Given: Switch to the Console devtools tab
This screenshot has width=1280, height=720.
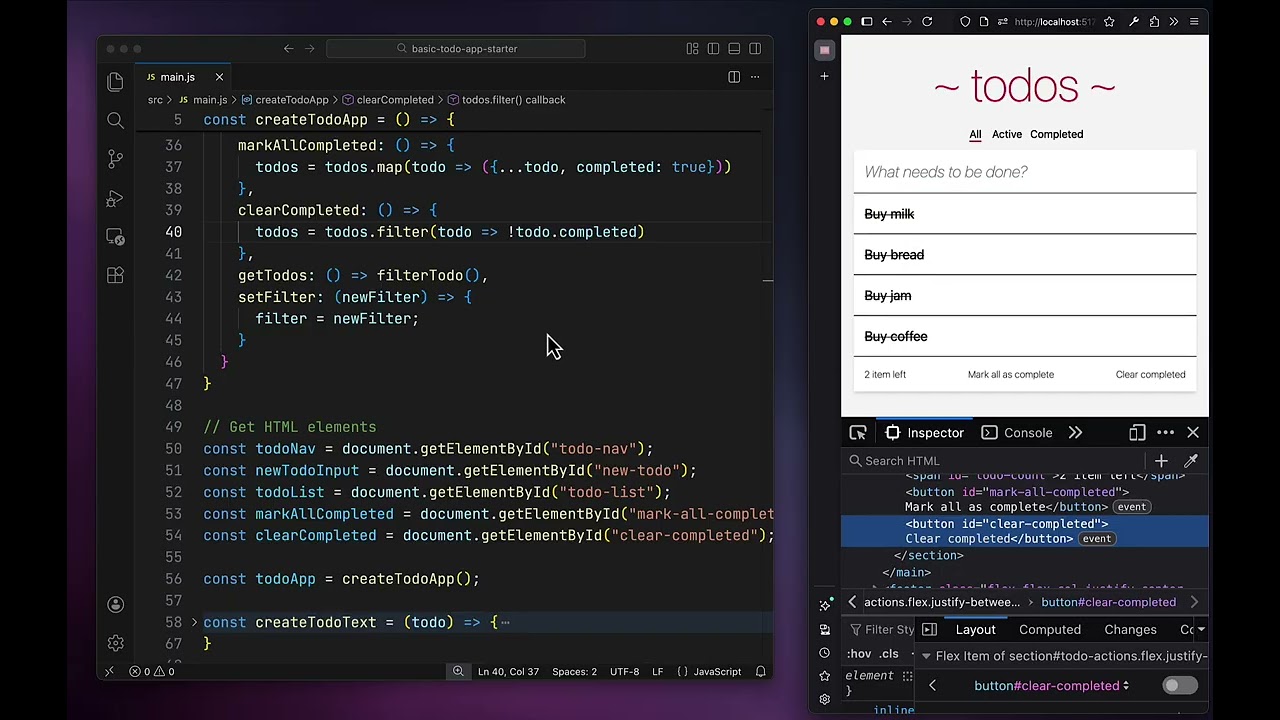Looking at the screenshot, I should pos(1018,433).
